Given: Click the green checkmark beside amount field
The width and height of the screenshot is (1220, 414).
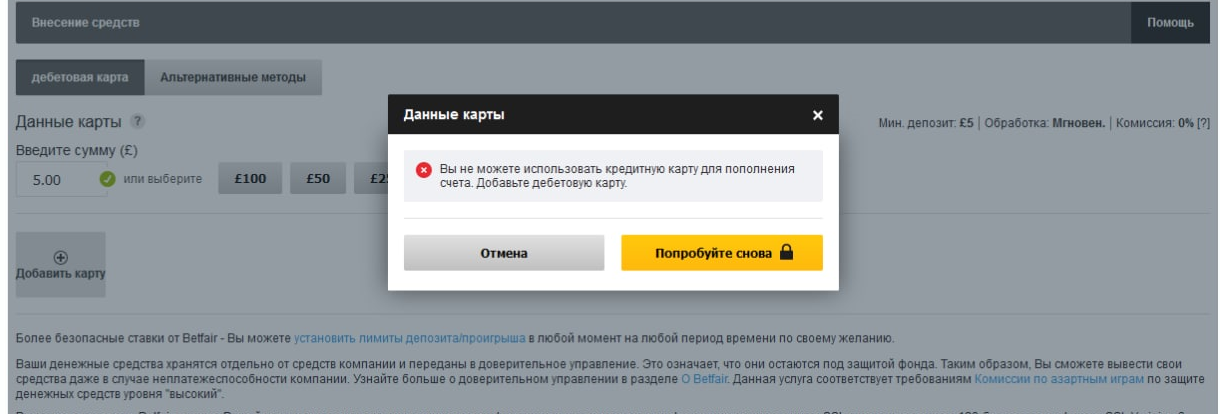Looking at the screenshot, I should [x=106, y=180].
